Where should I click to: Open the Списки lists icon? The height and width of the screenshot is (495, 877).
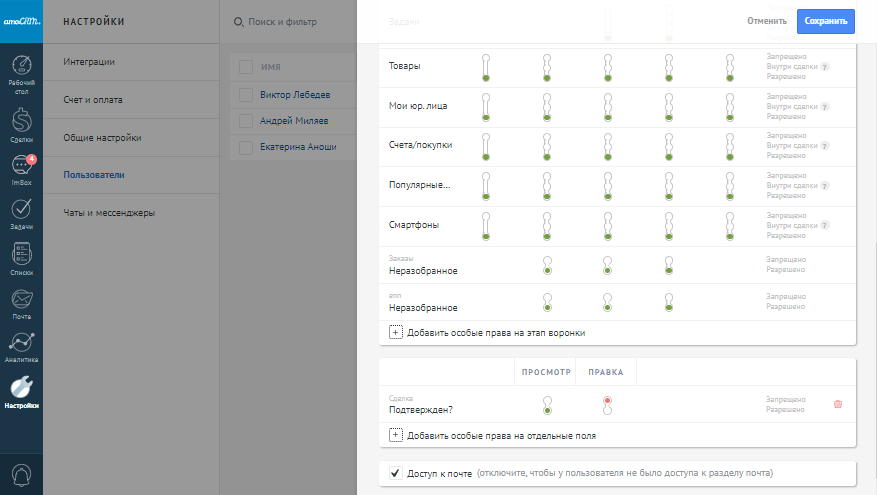(21, 259)
